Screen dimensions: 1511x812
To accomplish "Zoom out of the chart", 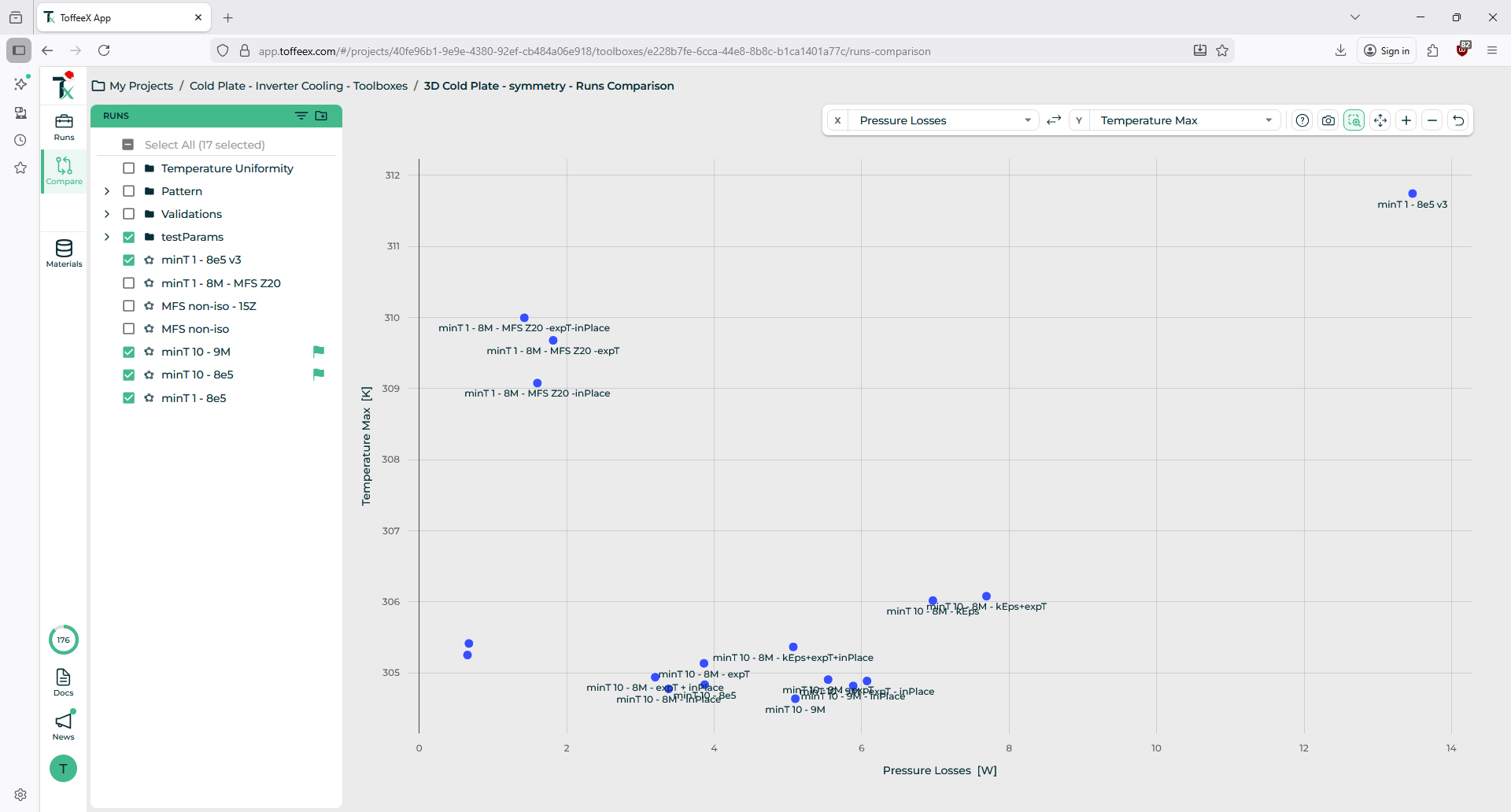I will pos(1432,120).
